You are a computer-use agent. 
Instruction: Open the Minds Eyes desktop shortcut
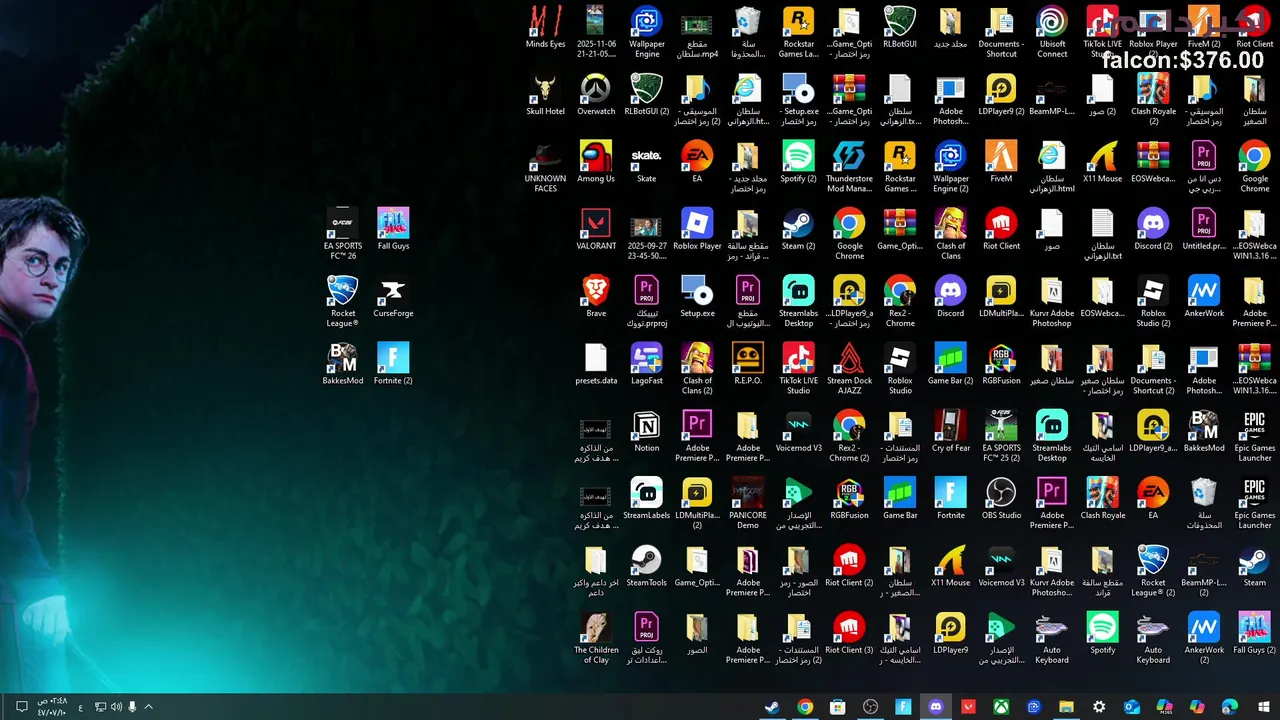(545, 28)
